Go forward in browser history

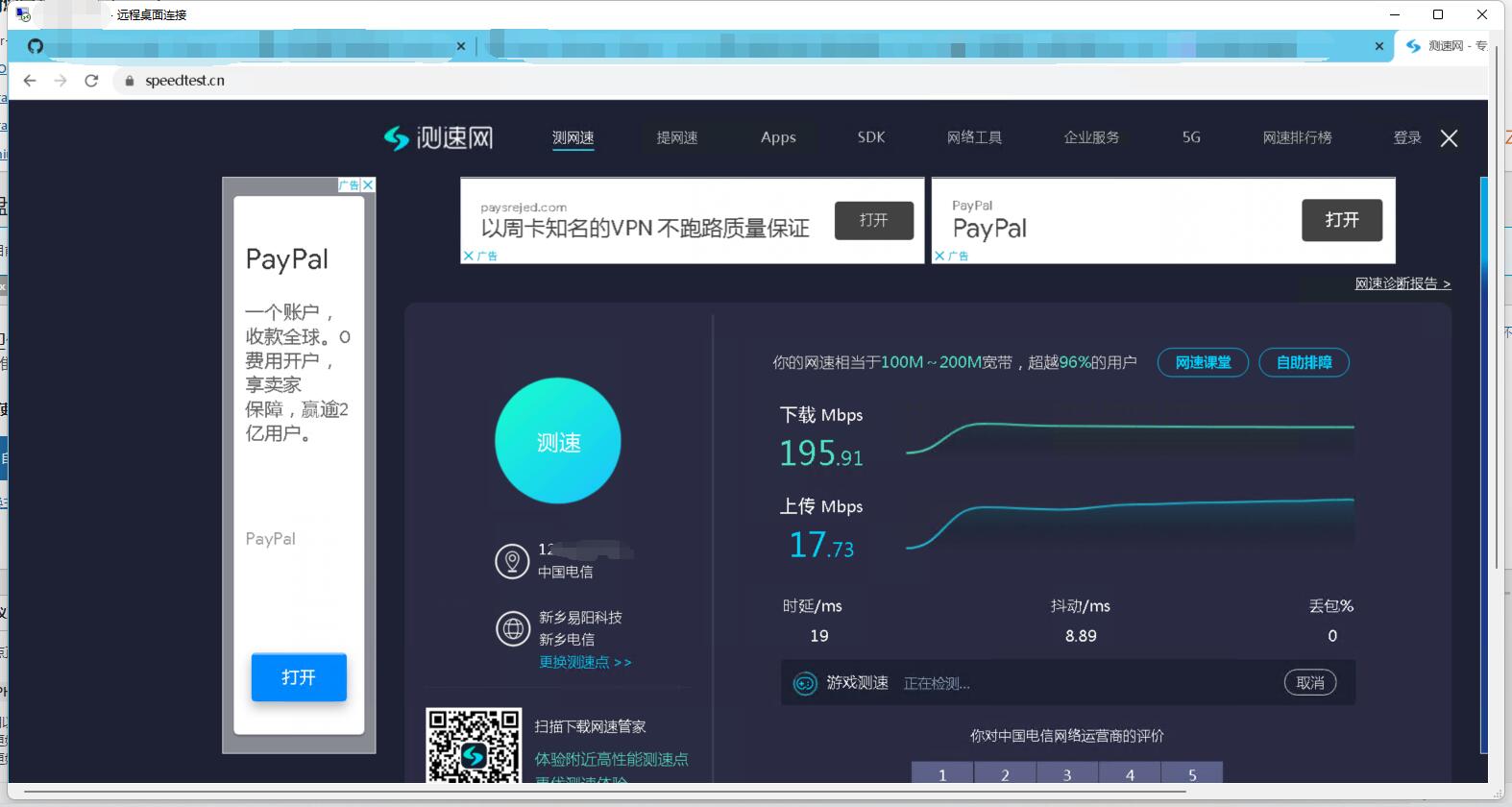click(61, 81)
